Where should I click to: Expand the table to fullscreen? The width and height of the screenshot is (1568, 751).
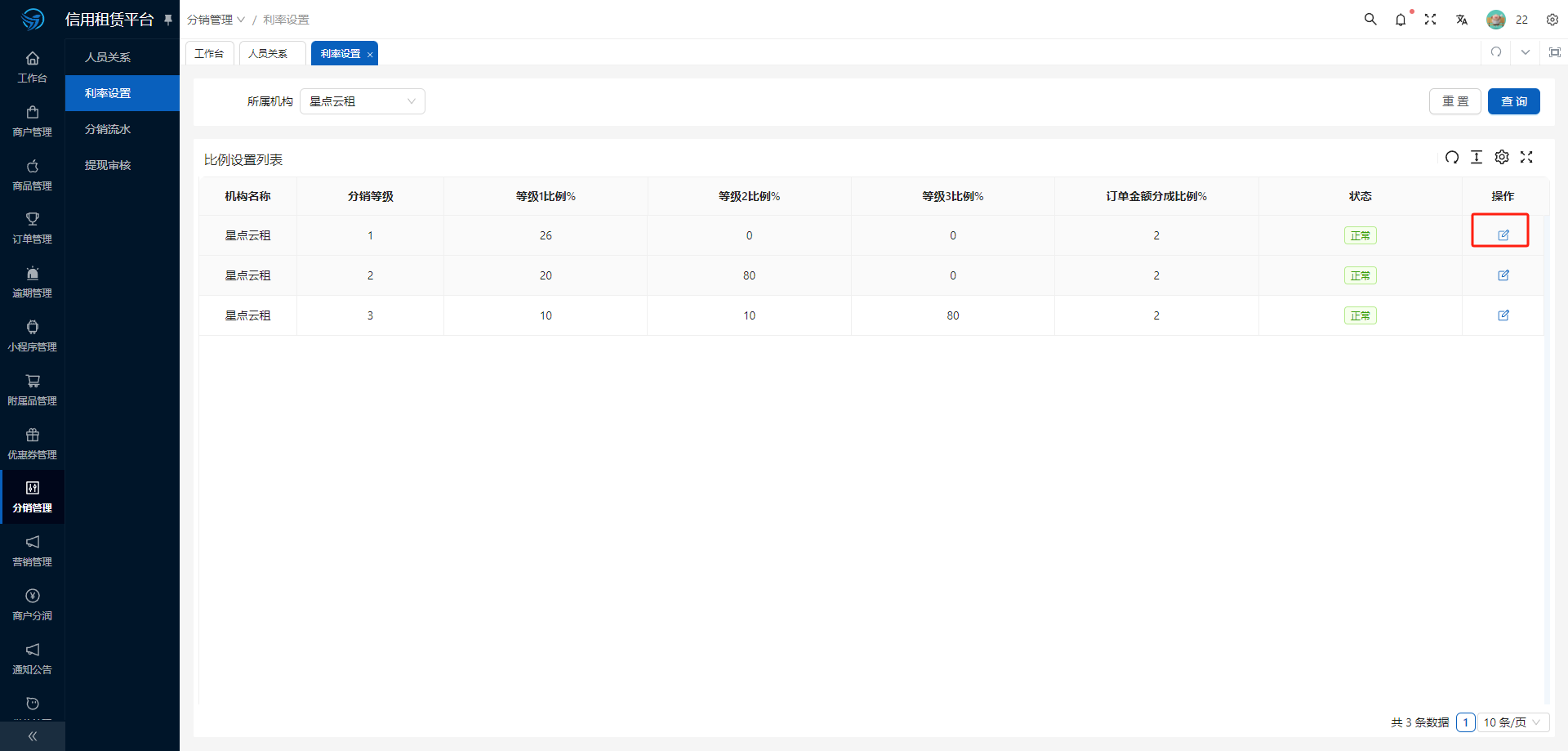pyautogui.click(x=1526, y=158)
